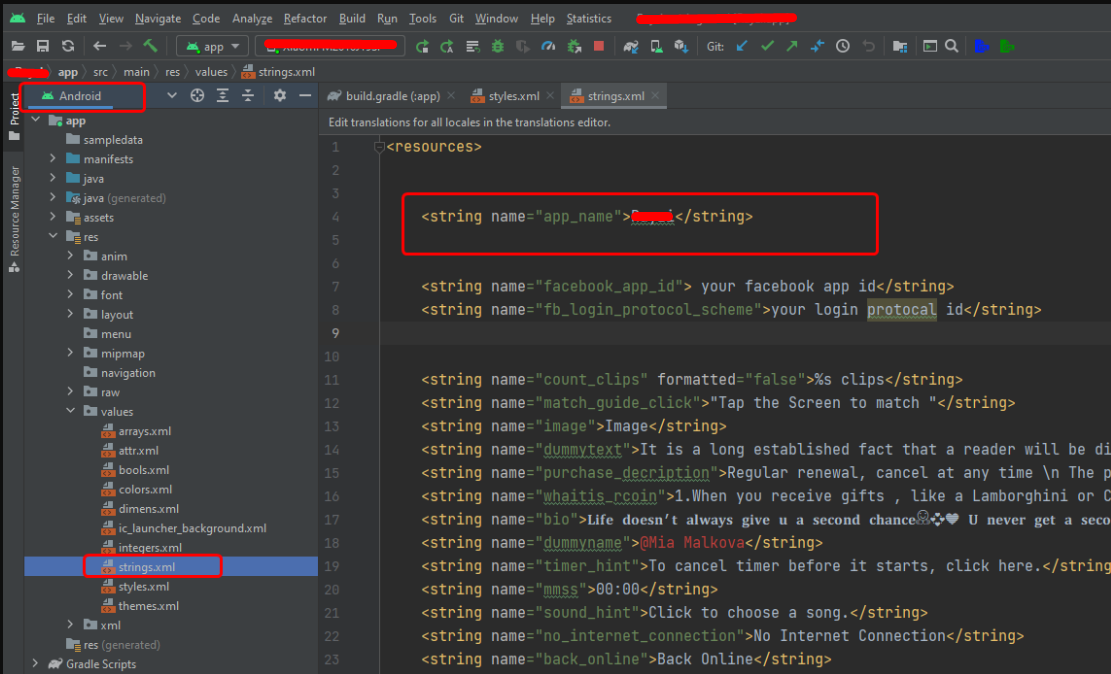This screenshot has height=674, width=1111.
Task: Click the Search Everywhere magnifier icon
Action: 952,46
